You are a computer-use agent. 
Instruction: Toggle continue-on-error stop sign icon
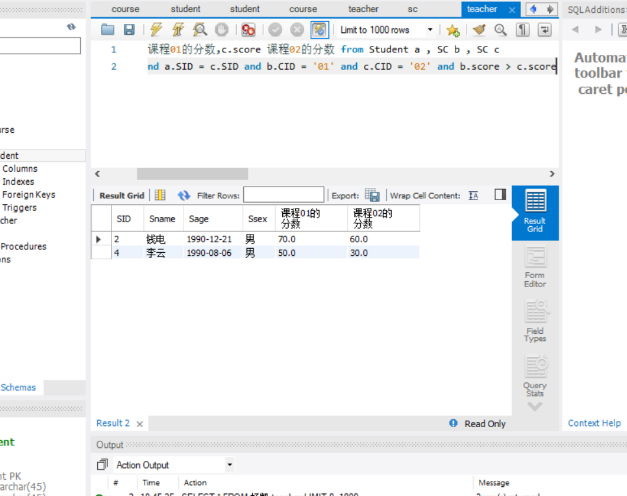coord(248,30)
